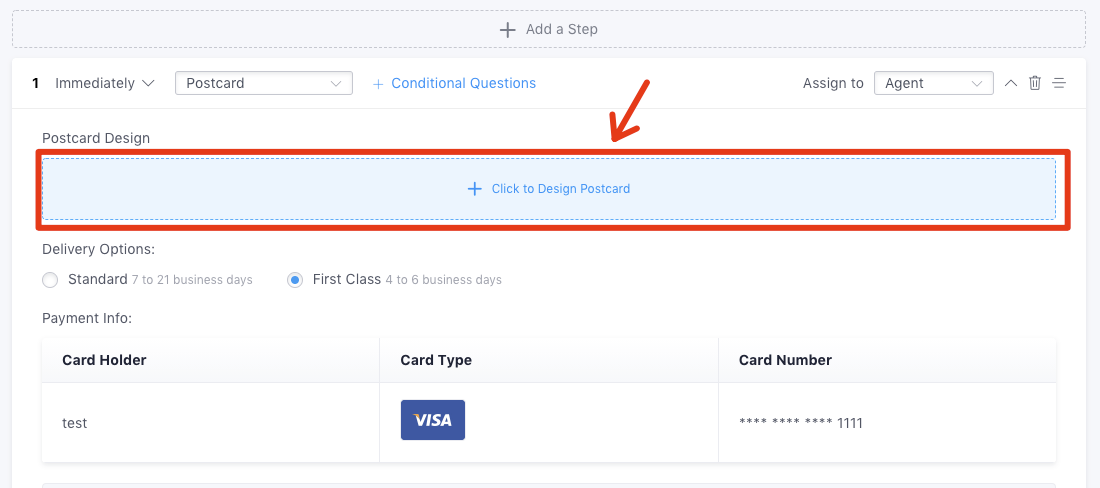Click the Card Type column header

click(436, 360)
